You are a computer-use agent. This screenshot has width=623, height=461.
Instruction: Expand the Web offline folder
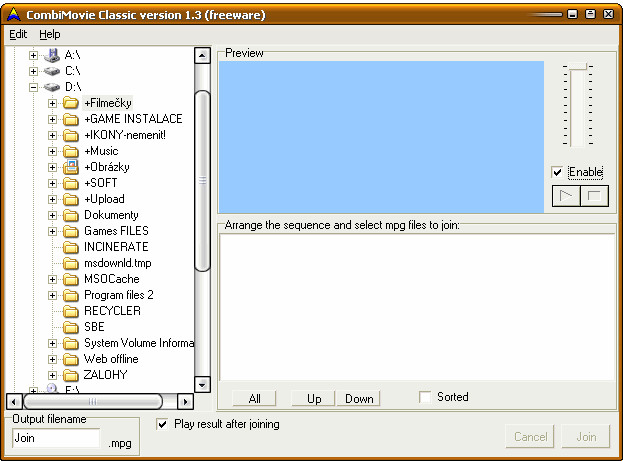pos(52,359)
